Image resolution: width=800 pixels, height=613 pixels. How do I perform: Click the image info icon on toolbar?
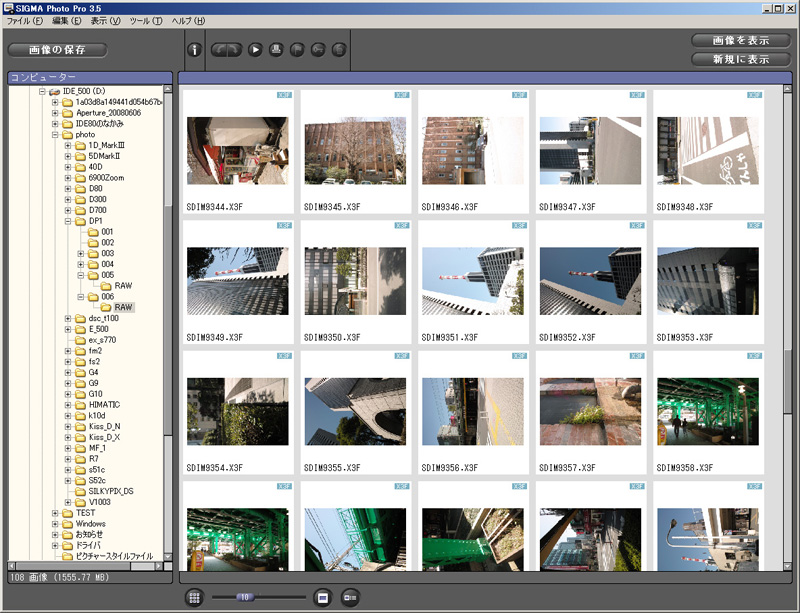(x=195, y=50)
